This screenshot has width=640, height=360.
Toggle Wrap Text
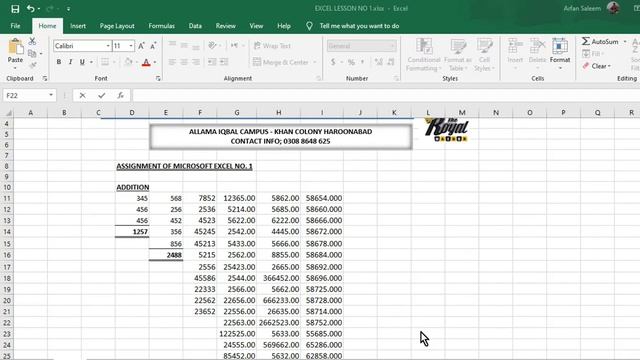[x=272, y=46]
